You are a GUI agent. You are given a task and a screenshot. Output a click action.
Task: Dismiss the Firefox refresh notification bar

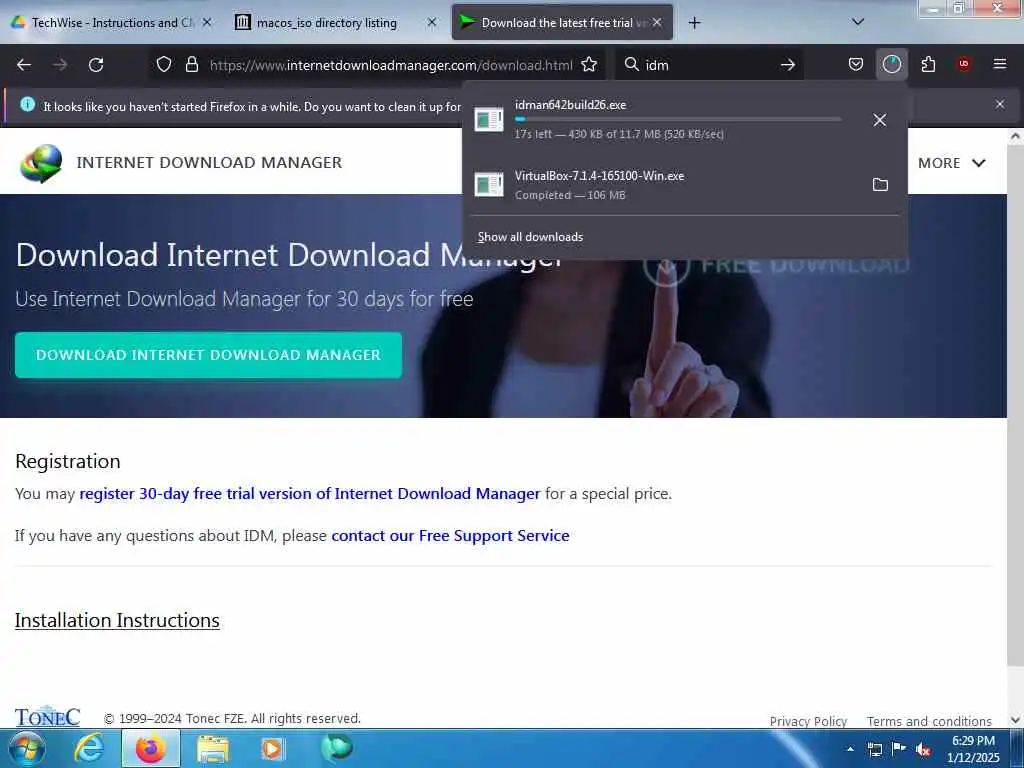tap(1000, 104)
